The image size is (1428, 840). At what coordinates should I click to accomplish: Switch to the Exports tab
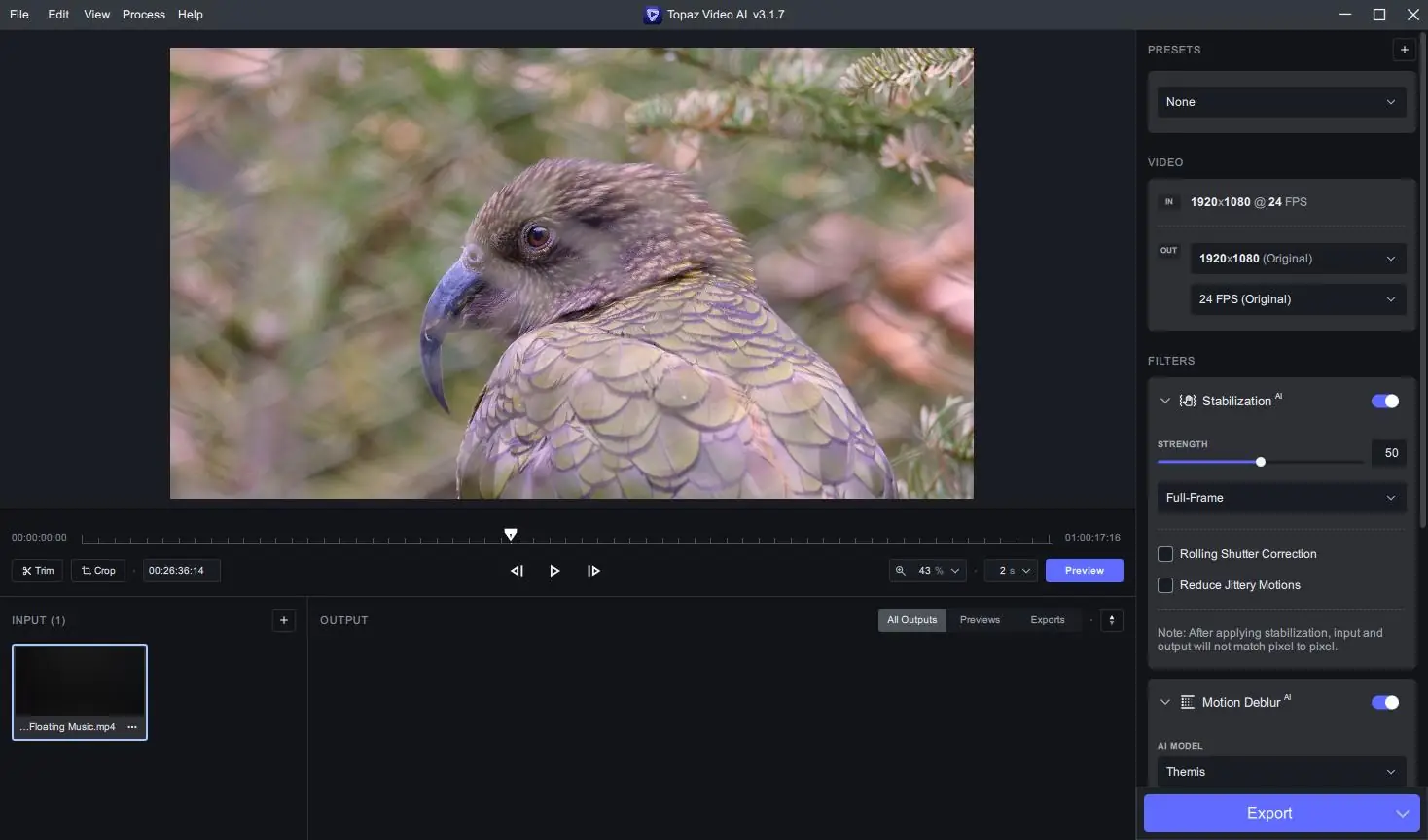tap(1048, 620)
